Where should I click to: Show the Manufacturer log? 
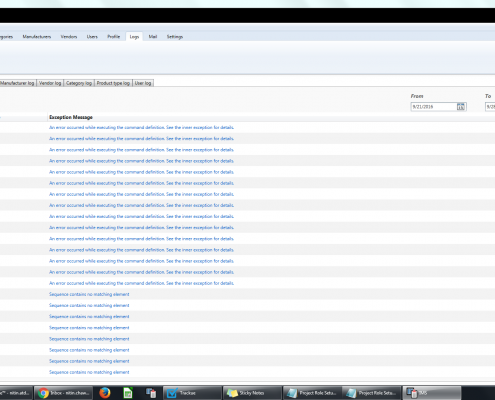pos(17,83)
